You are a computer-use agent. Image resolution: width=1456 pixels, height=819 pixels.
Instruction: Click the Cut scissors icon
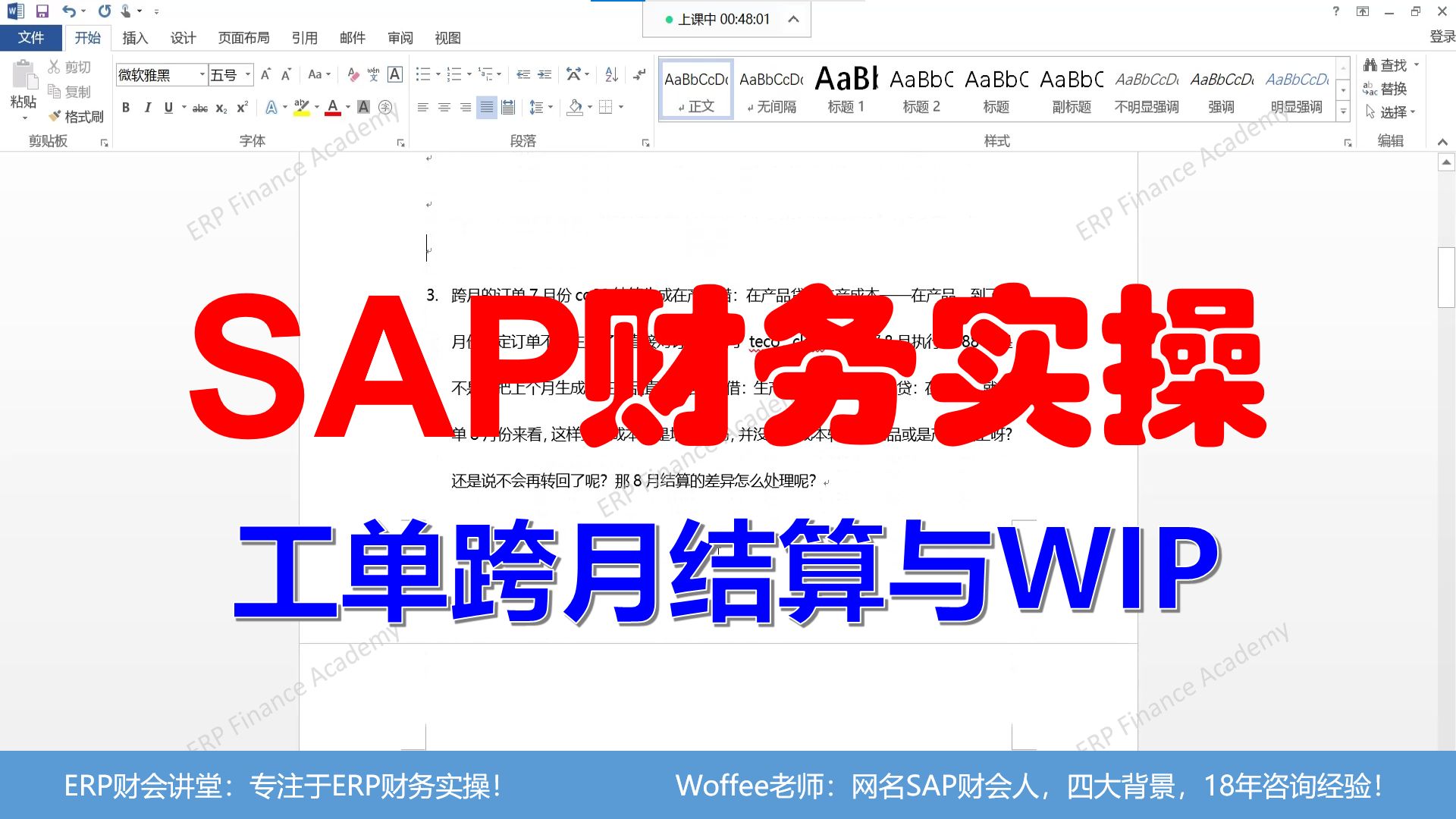pos(54,67)
